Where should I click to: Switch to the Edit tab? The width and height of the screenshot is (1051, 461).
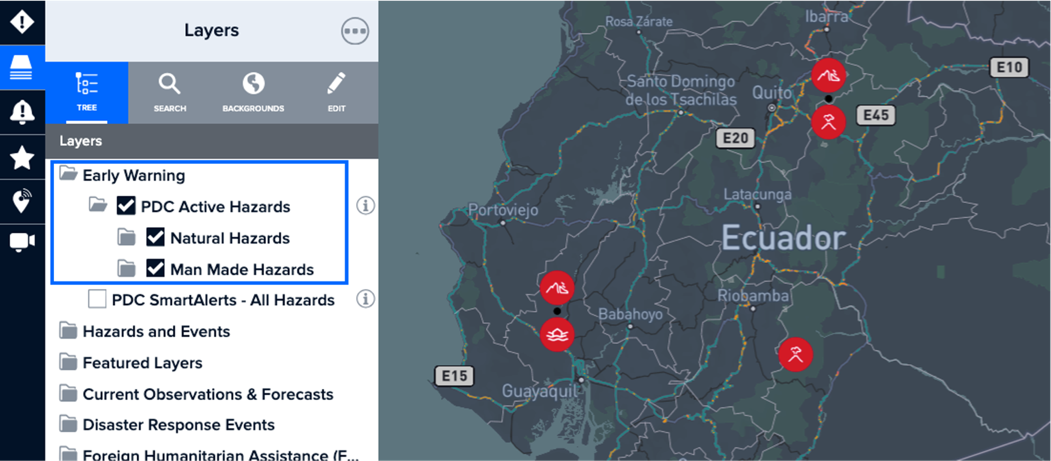pos(336,92)
